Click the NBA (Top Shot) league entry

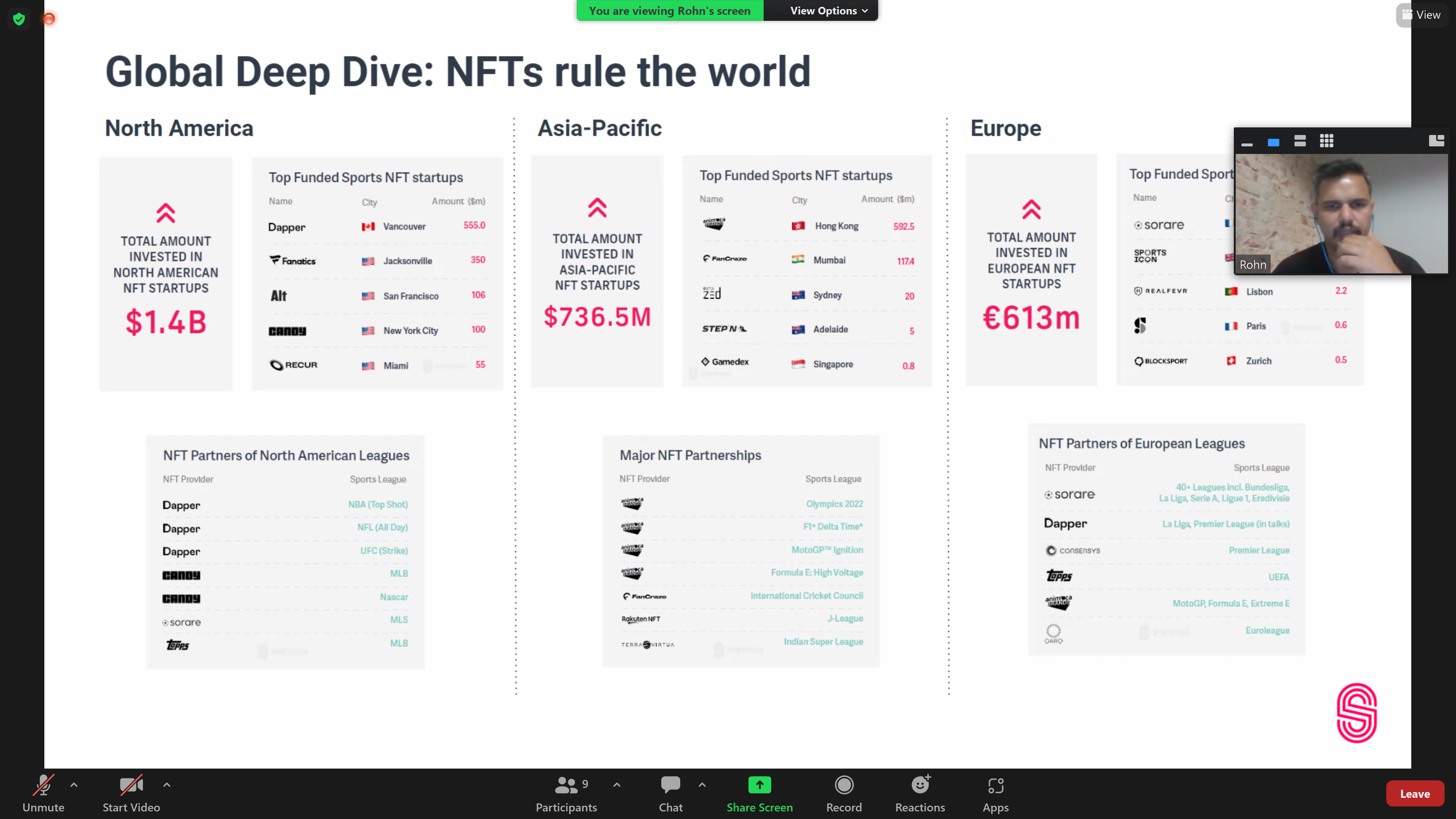click(x=378, y=505)
